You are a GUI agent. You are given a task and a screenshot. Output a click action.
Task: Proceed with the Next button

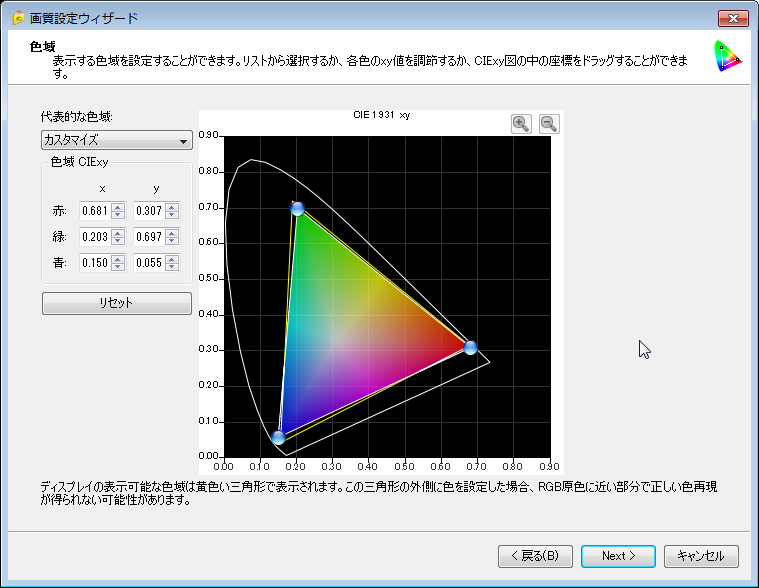pos(619,555)
